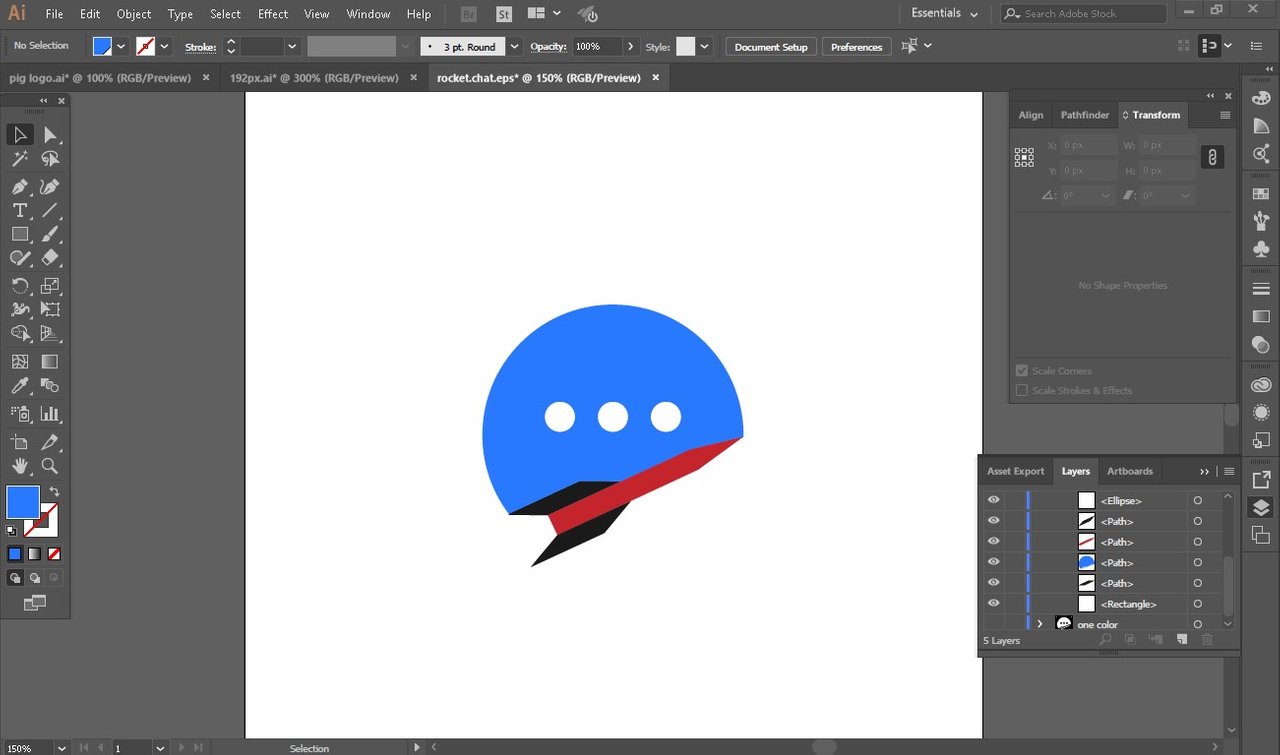Image resolution: width=1280 pixels, height=755 pixels.
Task: Toggle Scale Corners checkbox
Action: (1022, 371)
